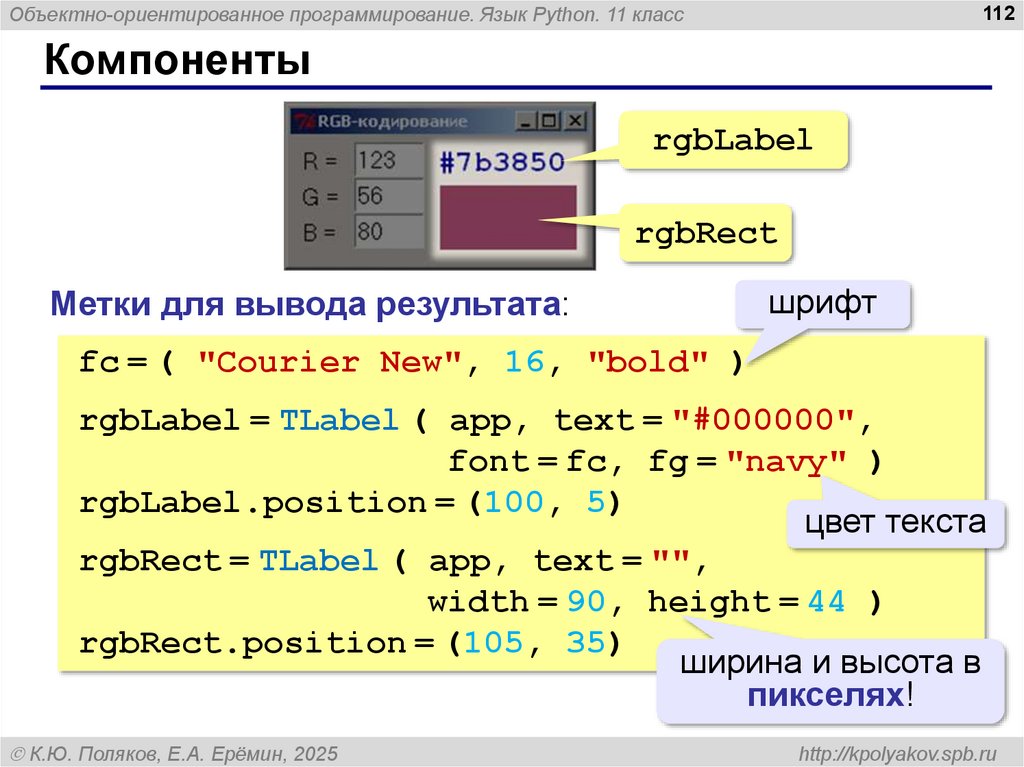The height and width of the screenshot is (767, 1024).
Task: Click the R input field showing 123
Action: [389, 161]
